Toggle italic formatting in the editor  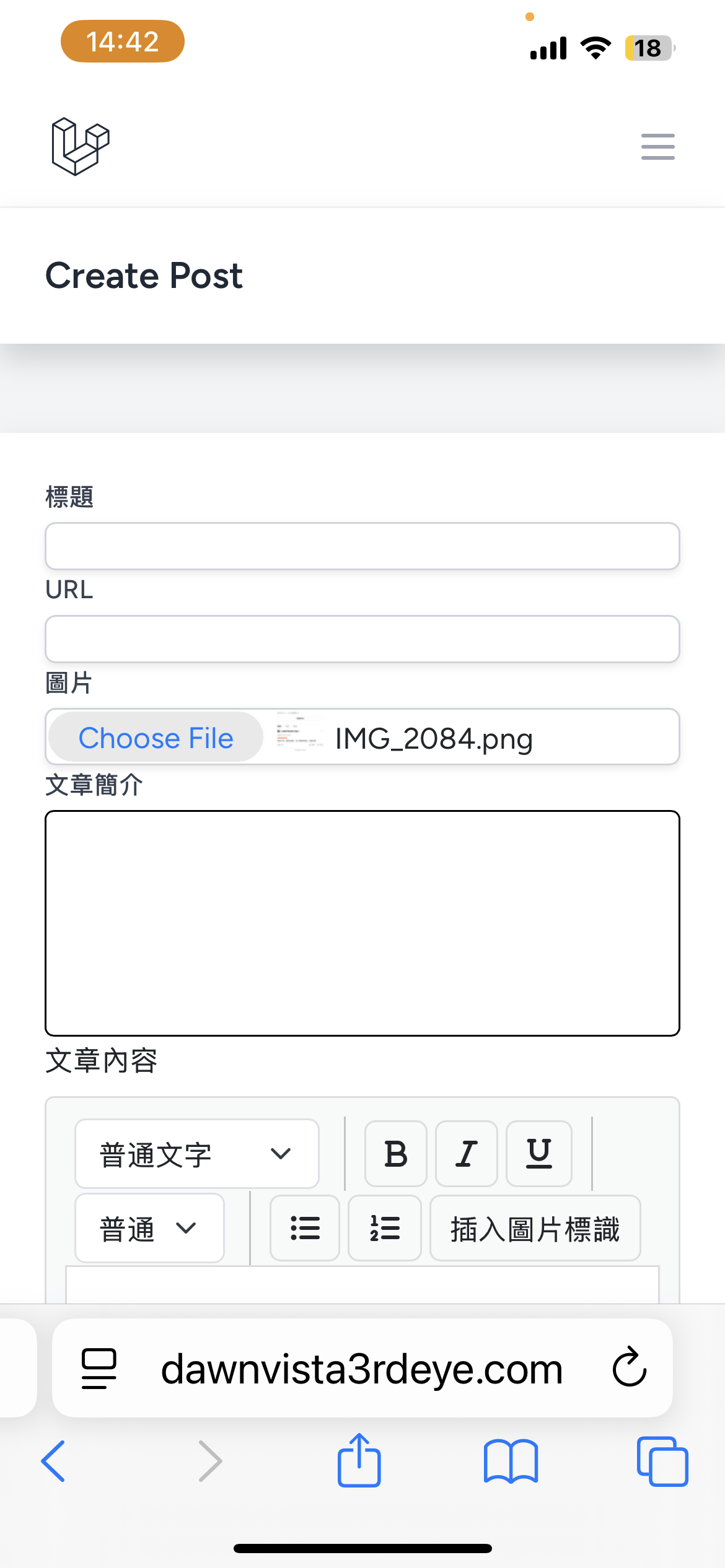pos(467,1154)
